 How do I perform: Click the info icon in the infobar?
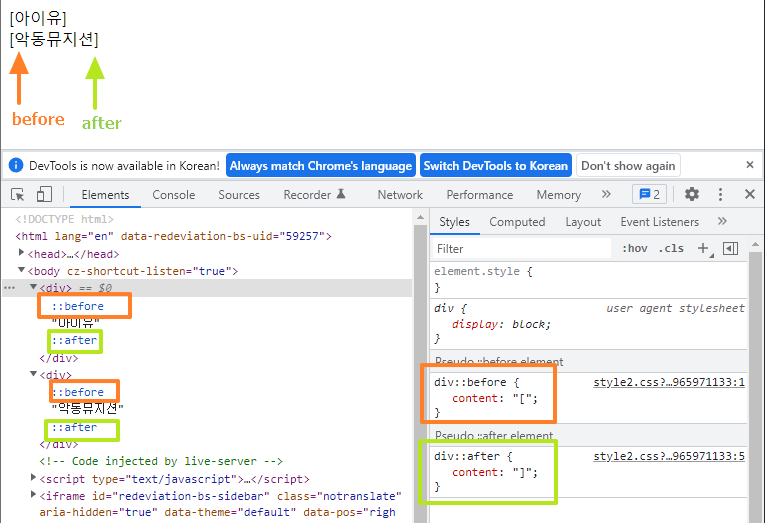16,165
